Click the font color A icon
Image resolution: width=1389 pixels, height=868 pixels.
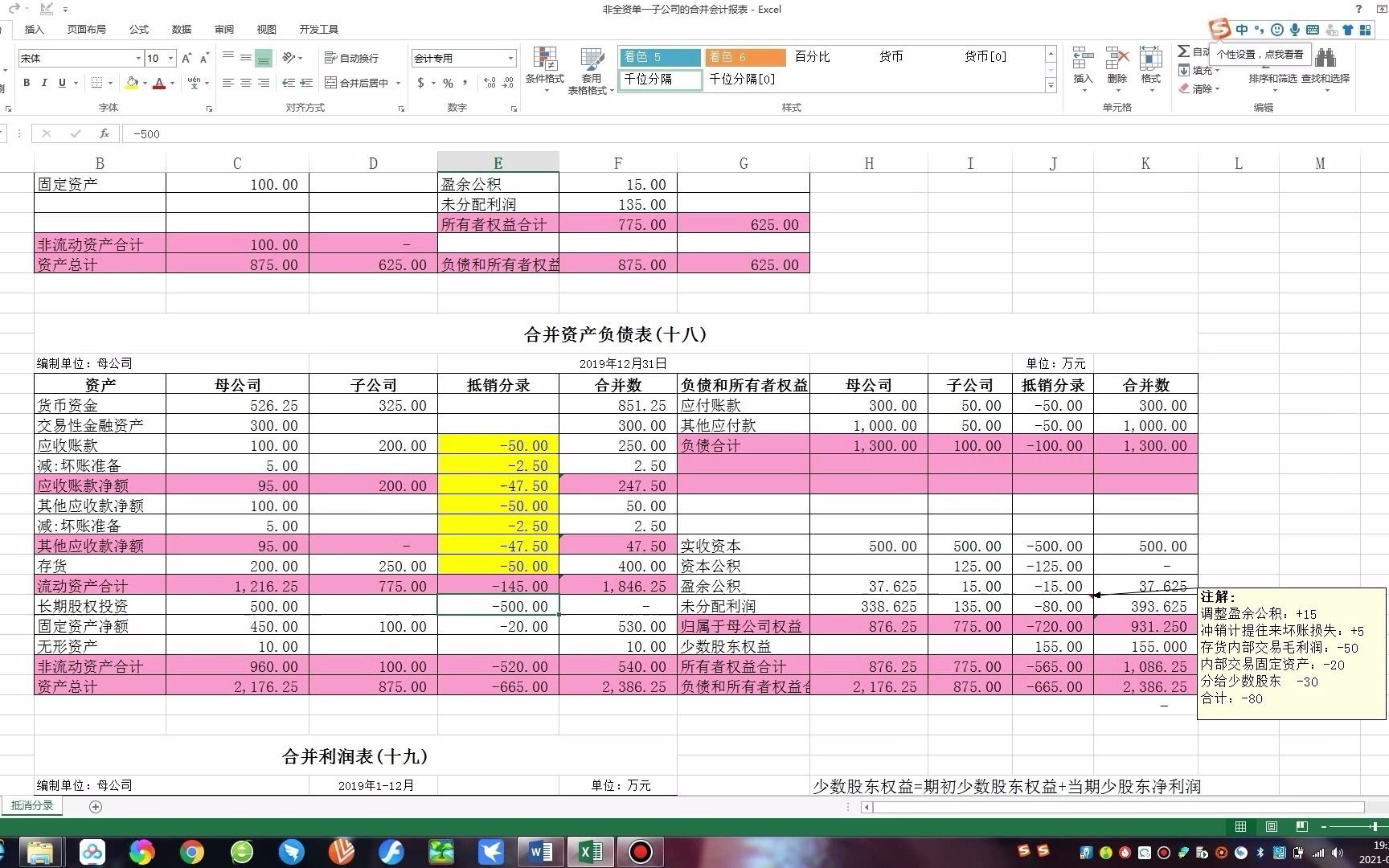(x=159, y=83)
